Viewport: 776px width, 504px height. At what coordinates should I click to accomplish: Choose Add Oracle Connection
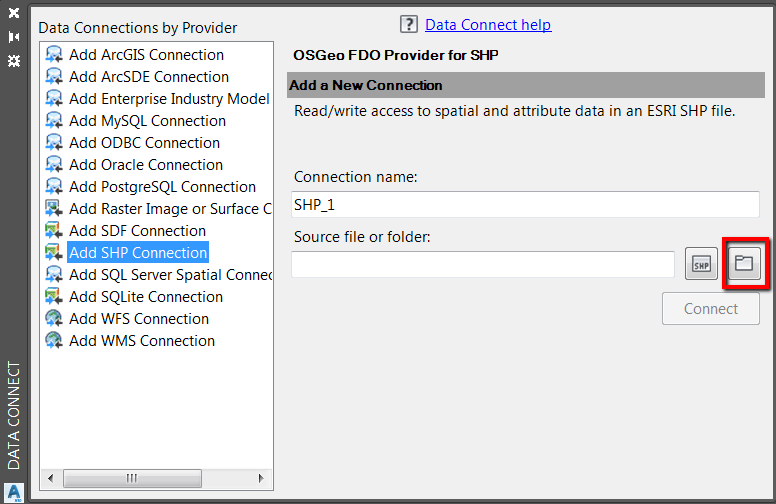pos(146,165)
